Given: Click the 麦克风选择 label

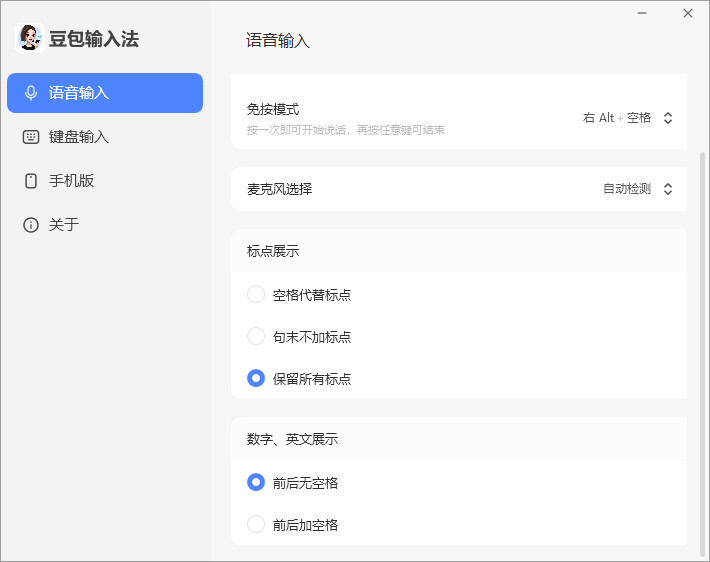Looking at the screenshot, I should [279, 189].
